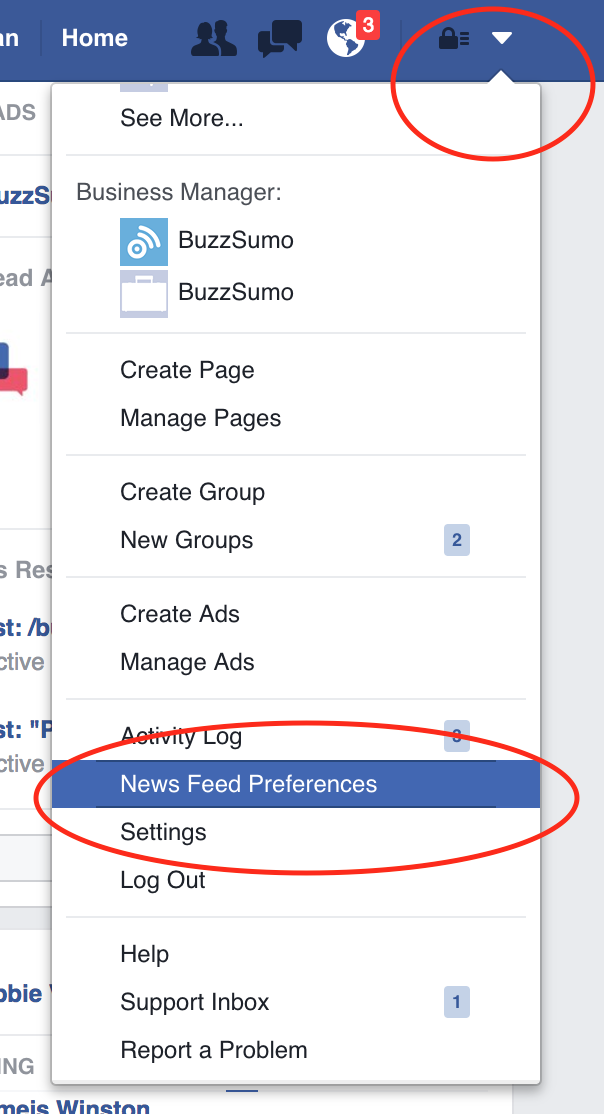Screen dimensions: 604x1114
Task: Select Report a Problem
Action: pos(214,1050)
